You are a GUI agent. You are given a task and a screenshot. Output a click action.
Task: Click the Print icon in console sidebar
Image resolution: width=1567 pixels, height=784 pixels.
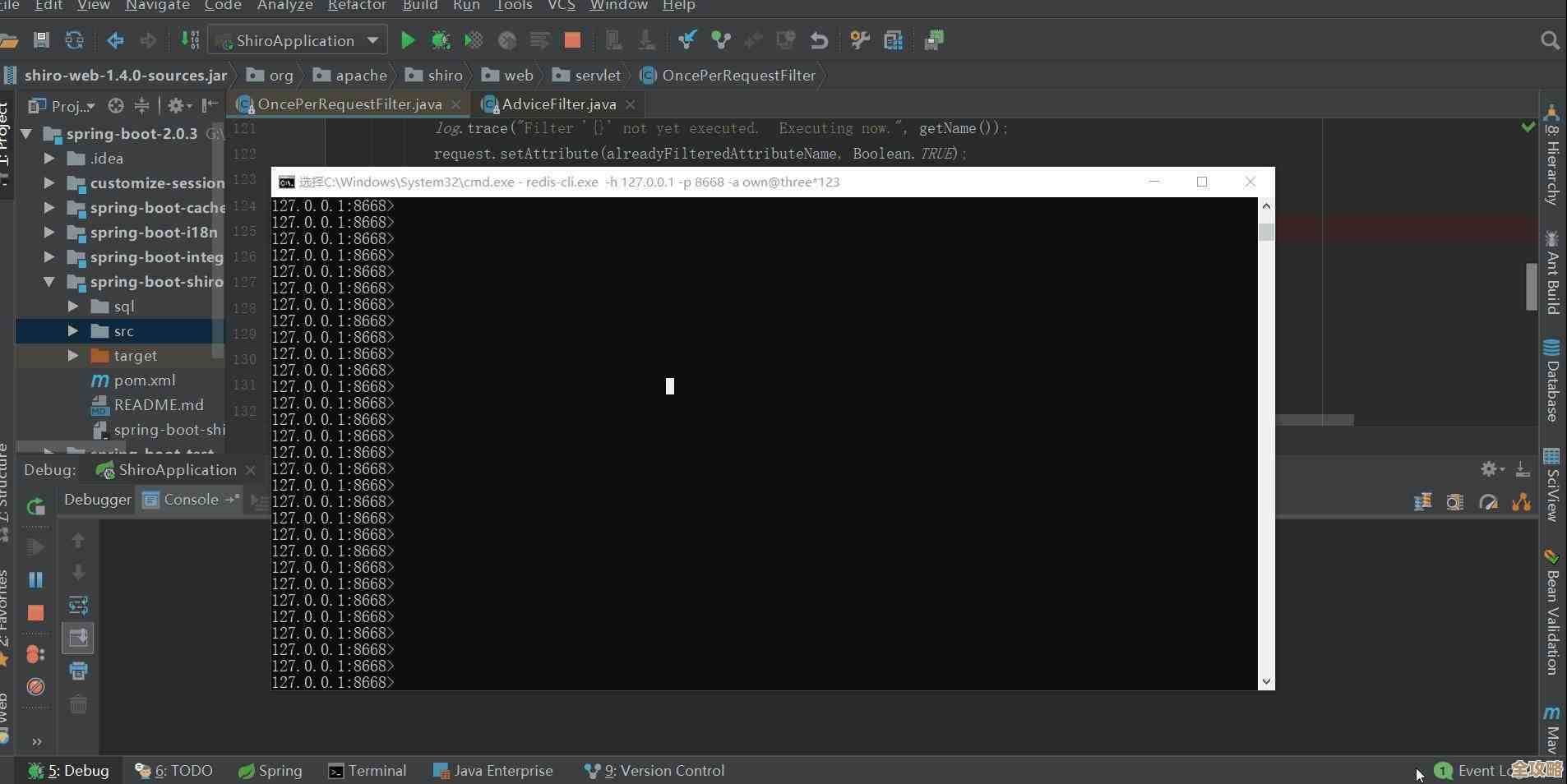click(79, 671)
